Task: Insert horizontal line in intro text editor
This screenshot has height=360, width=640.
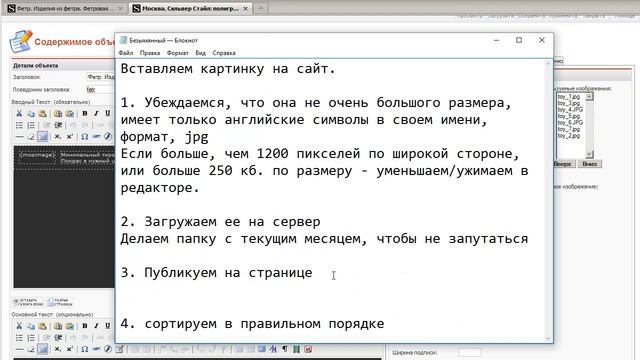Action: click(19, 136)
